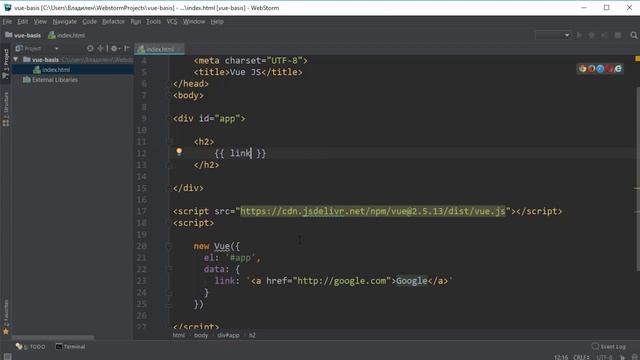Click line number 23 in the gutter
Screen dimensions: 640x360
click(141, 281)
